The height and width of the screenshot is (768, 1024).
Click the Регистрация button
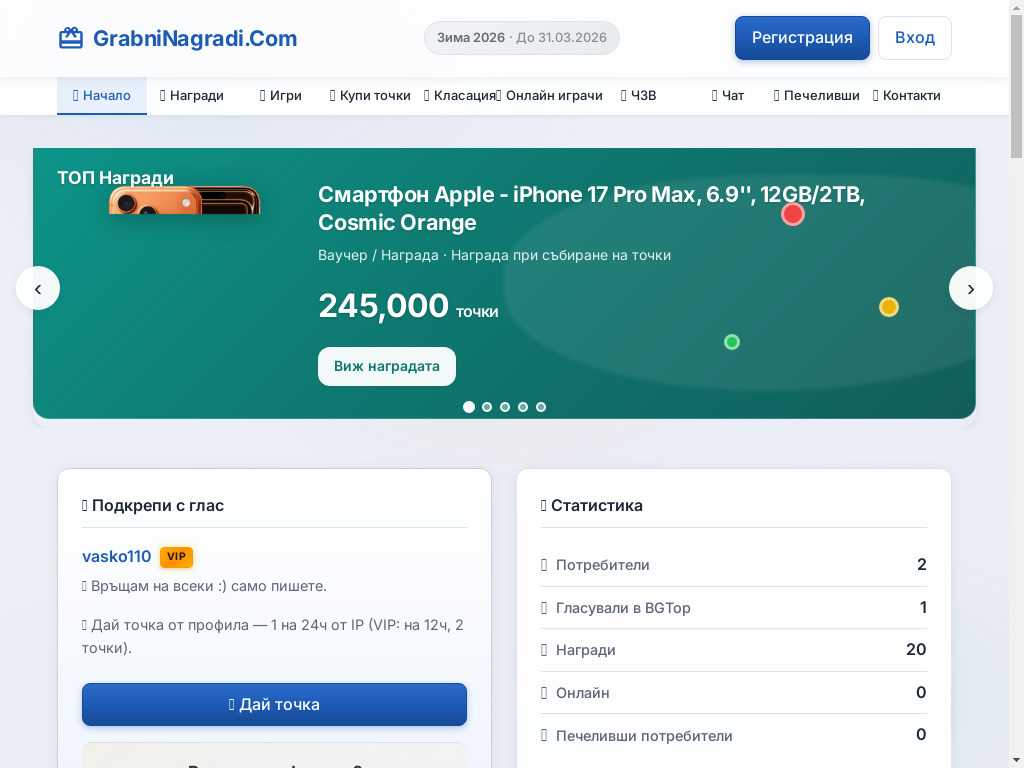tap(802, 38)
